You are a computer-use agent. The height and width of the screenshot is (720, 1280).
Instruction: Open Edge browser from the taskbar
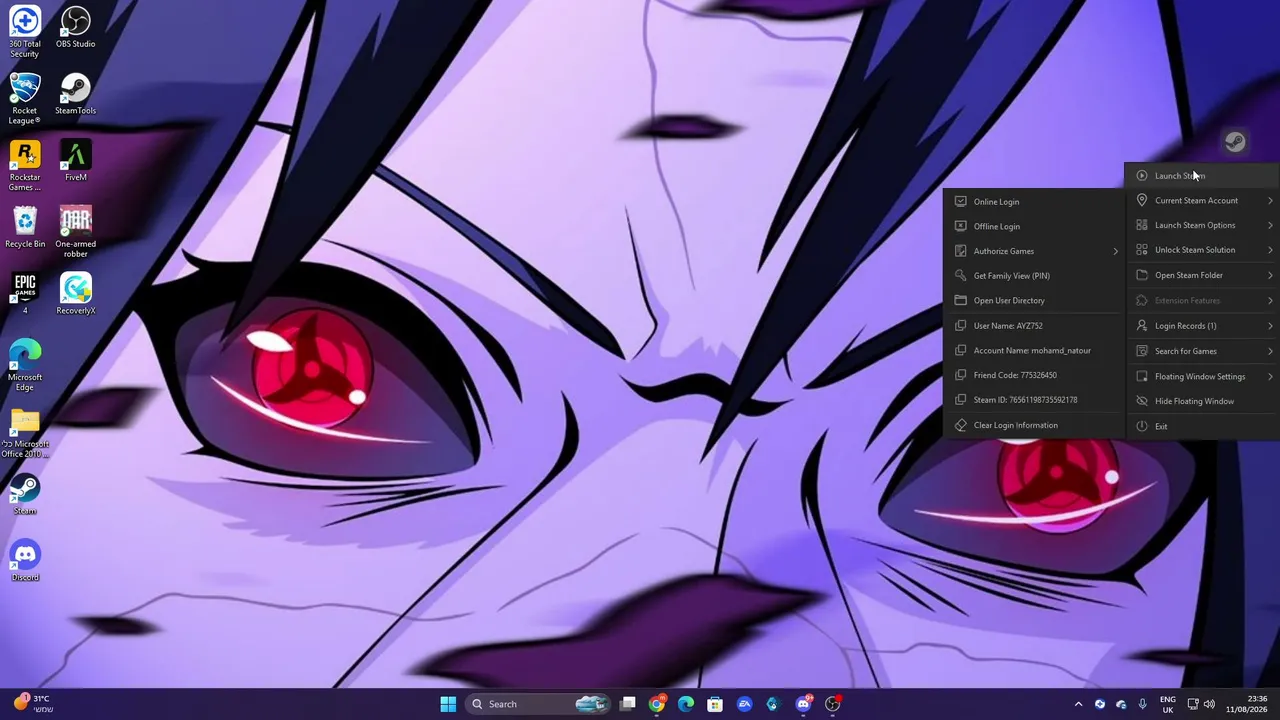click(x=686, y=704)
